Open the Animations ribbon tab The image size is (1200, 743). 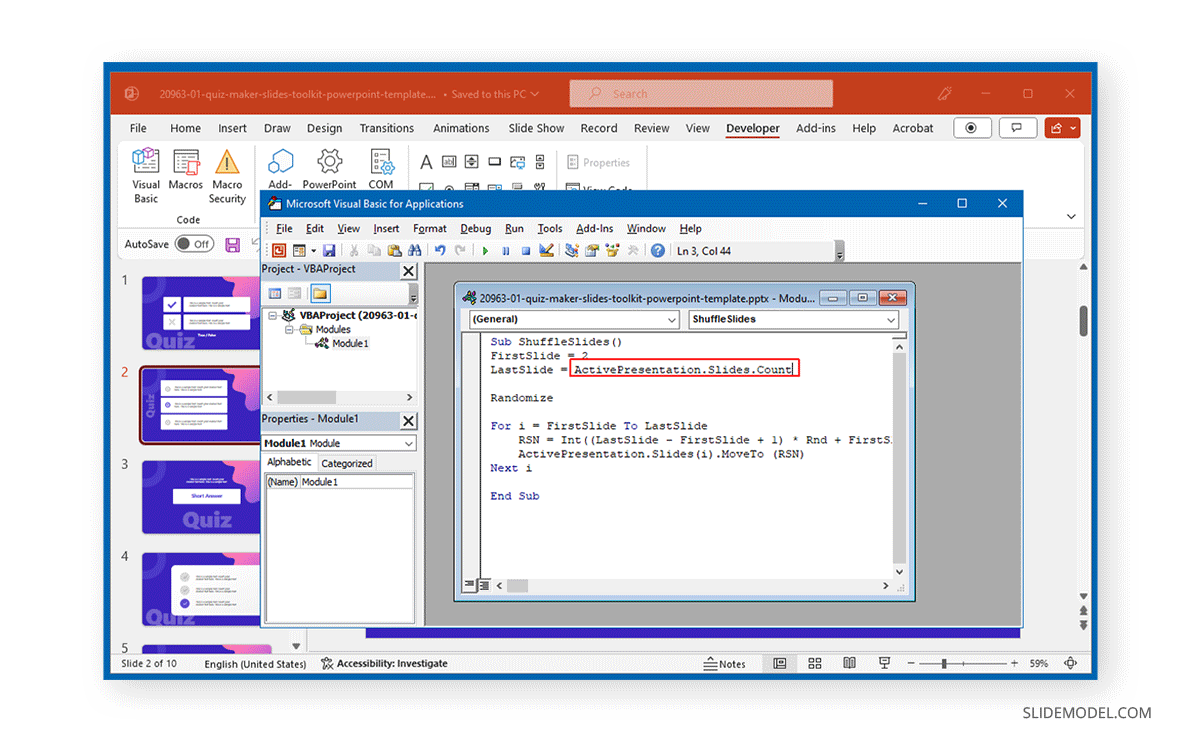pos(461,128)
